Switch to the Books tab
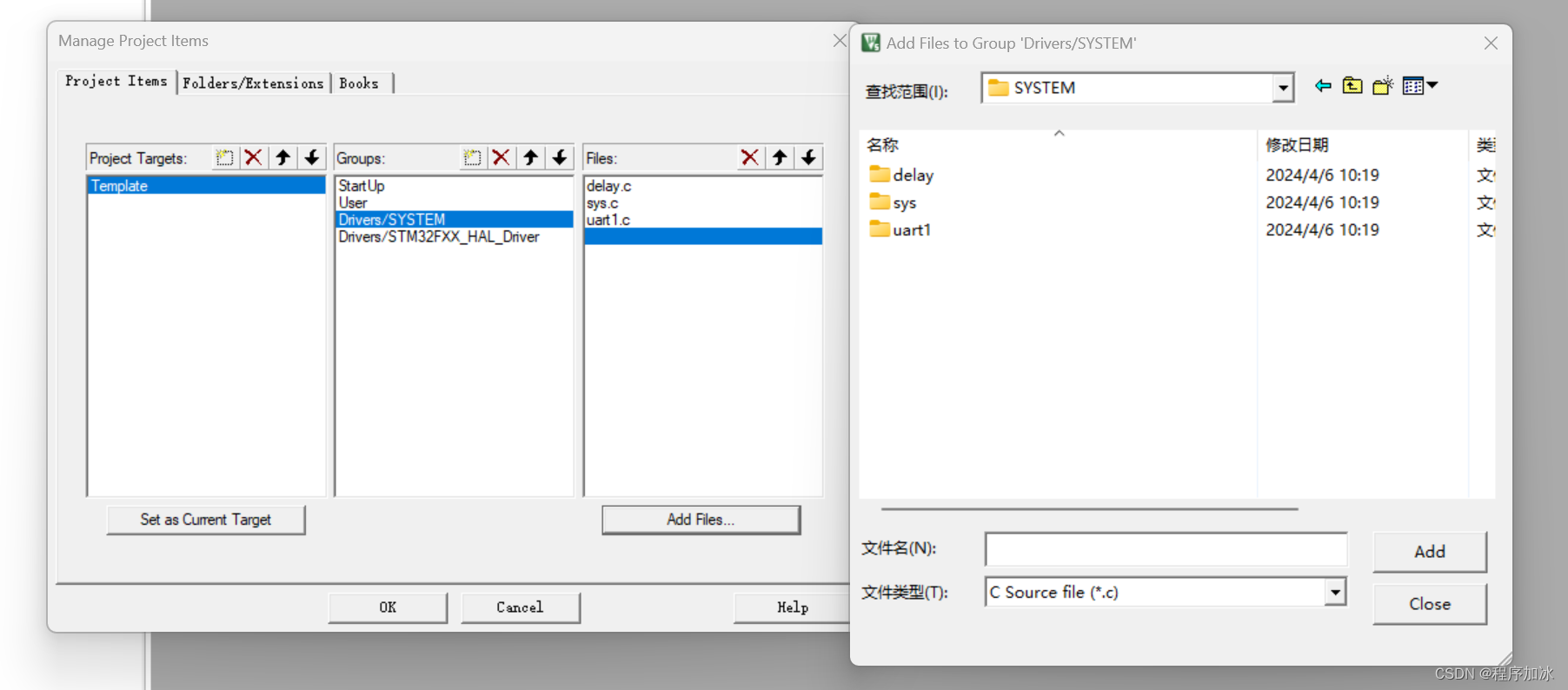This screenshot has height=690, width=1568. (x=359, y=83)
